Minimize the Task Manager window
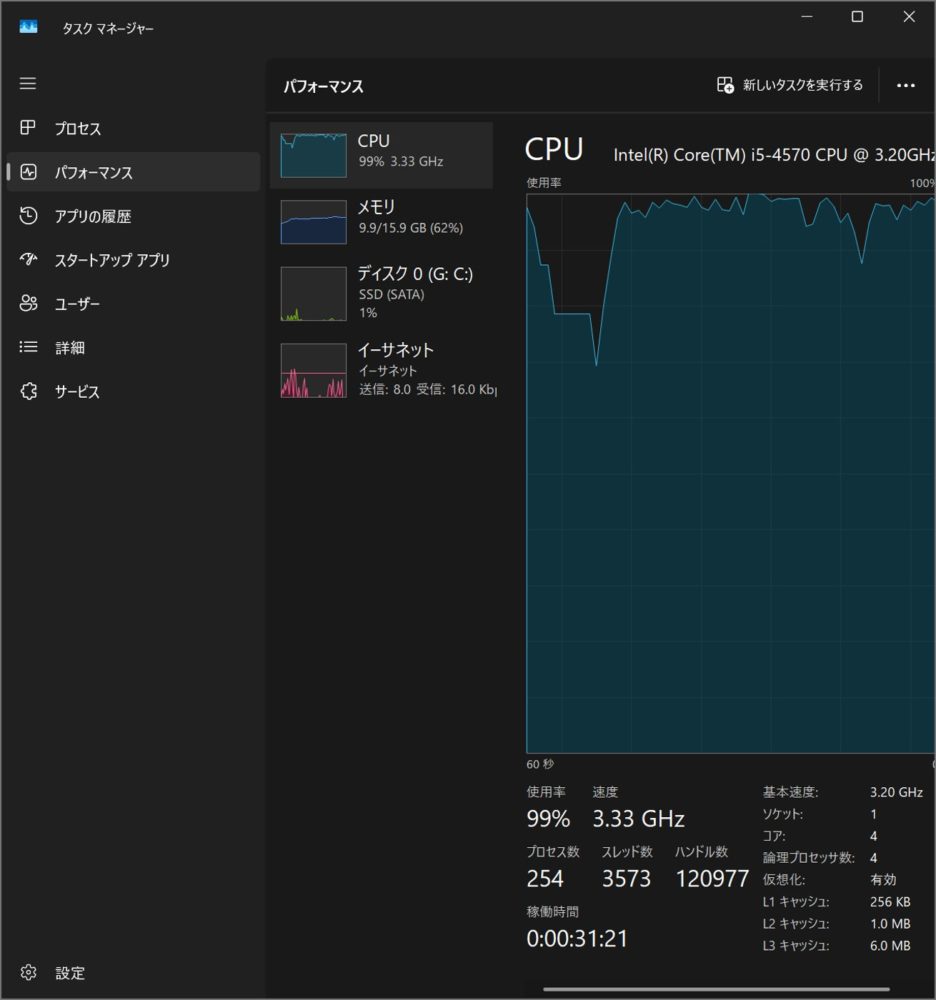 pos(807,17)
